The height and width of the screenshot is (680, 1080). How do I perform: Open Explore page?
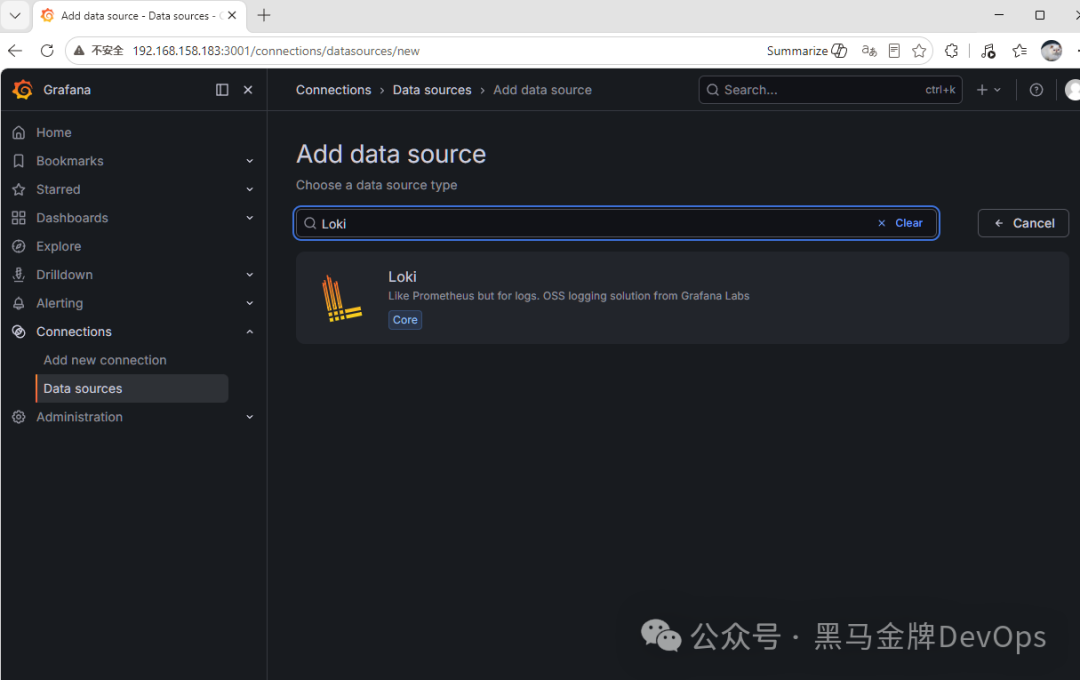tap(59, 246)
